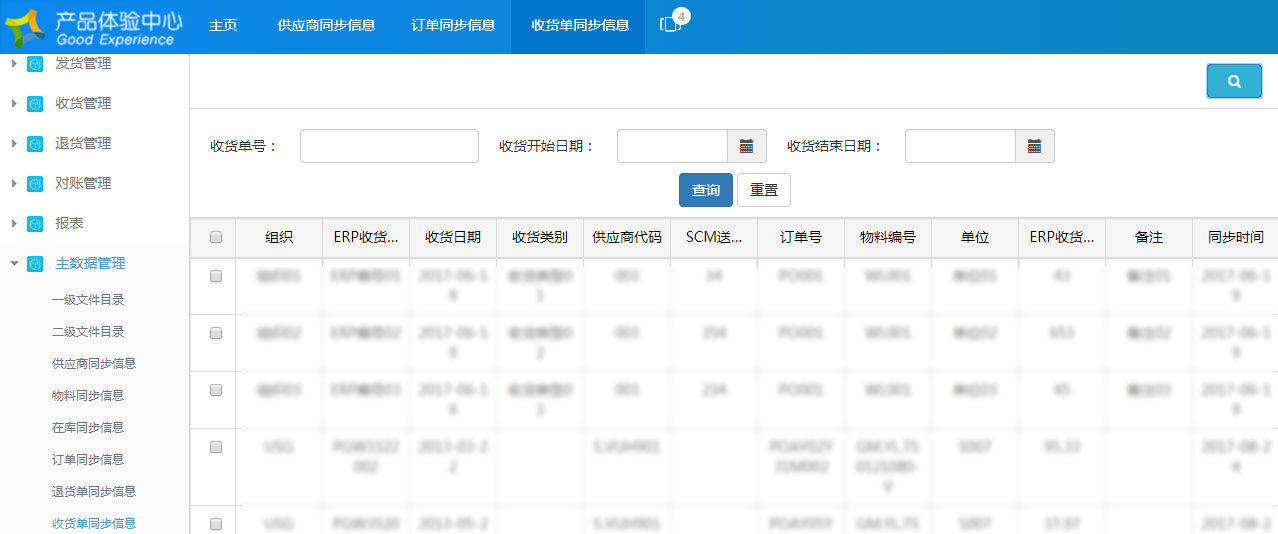This screenshot has height=534, width=1278.
Task: Check the row with ERP收货 value 653
Action: 216,334
